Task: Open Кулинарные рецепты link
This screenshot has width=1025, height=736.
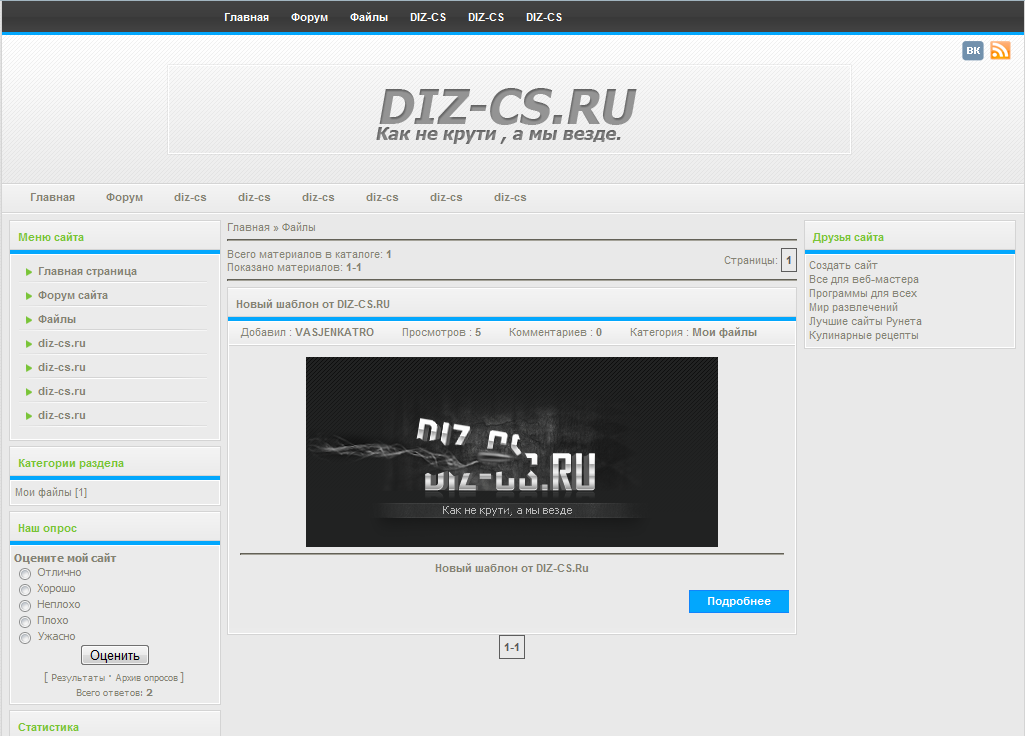Action: (x=864, y=335)
